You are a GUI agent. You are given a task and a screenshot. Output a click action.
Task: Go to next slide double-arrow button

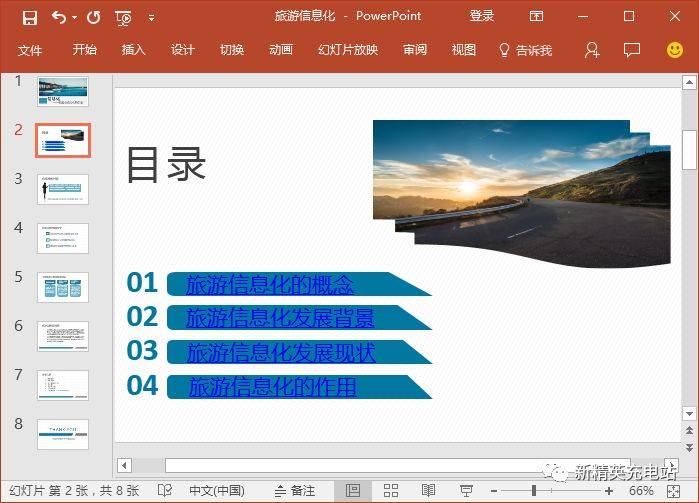(x=689, y=447)
